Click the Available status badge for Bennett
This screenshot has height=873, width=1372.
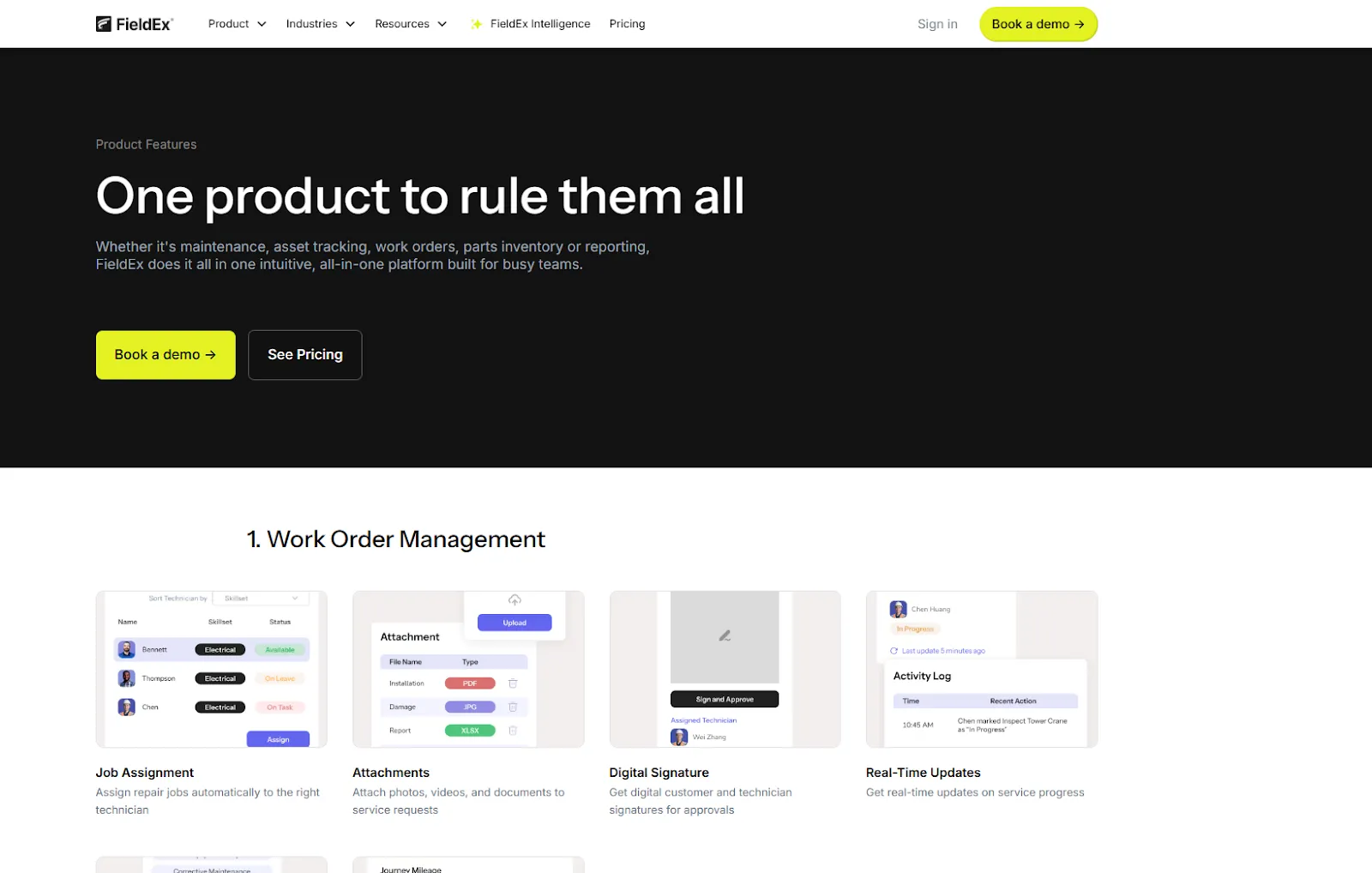[280, 650]
